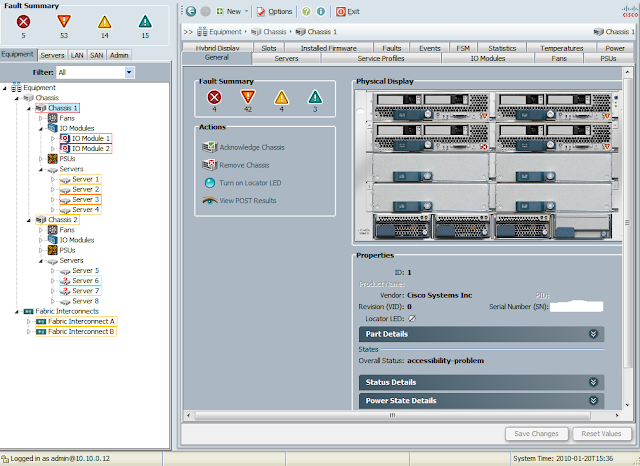Click the Locator LED status icon in Properties

click(x=412, y=318)
